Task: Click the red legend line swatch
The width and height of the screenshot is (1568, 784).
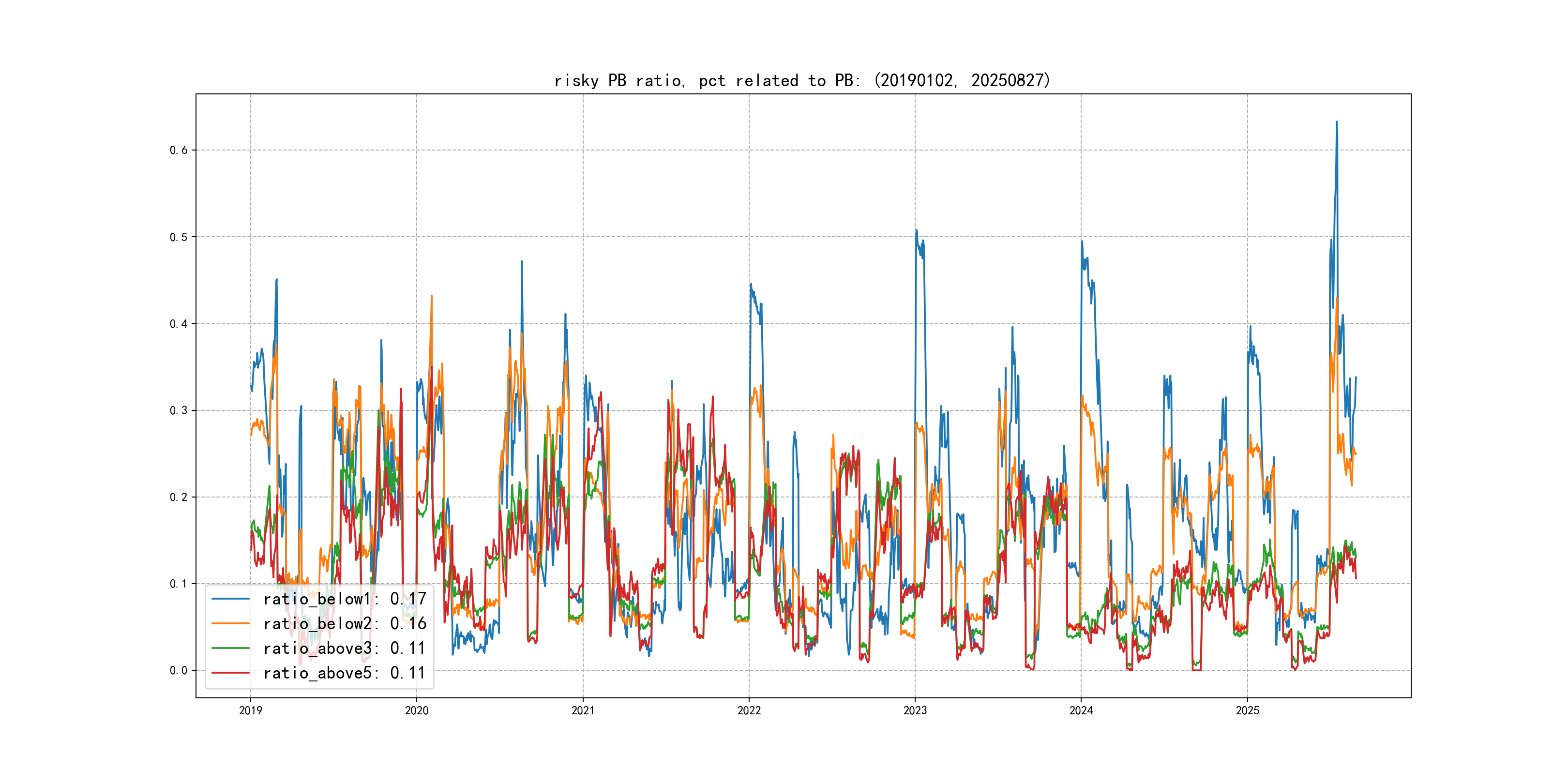Action: [230, 673]
